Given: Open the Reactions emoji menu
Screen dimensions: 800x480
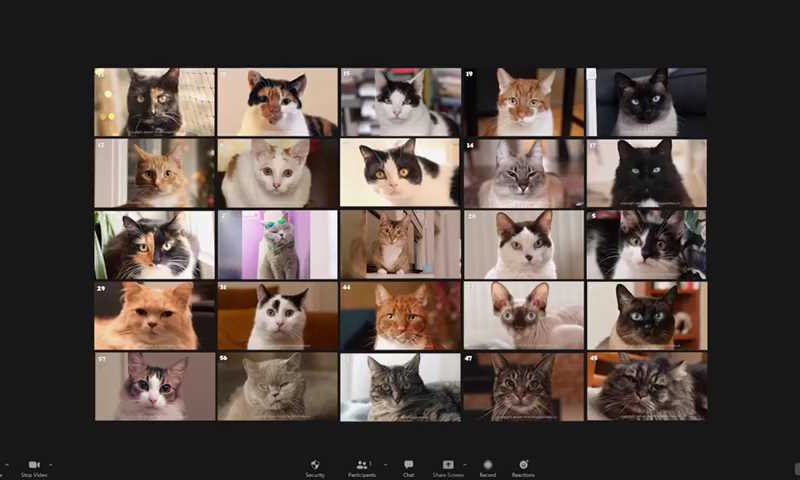Looking at the screenshot, I should pos(523,466).
